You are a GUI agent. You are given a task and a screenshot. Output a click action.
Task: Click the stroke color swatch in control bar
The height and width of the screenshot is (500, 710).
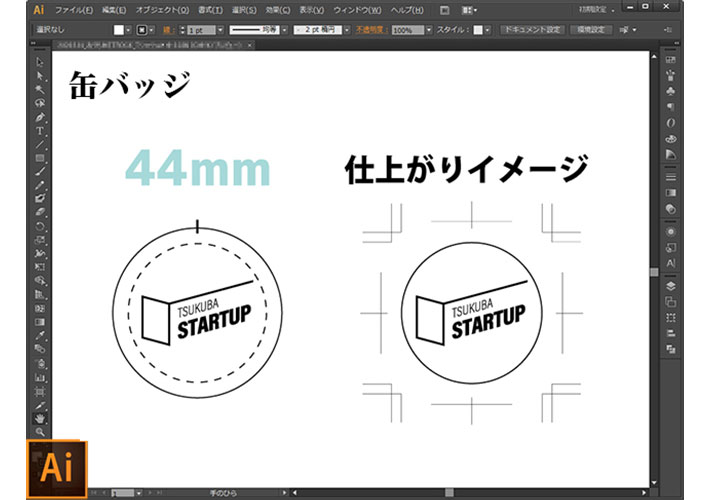tap(142, 30)
